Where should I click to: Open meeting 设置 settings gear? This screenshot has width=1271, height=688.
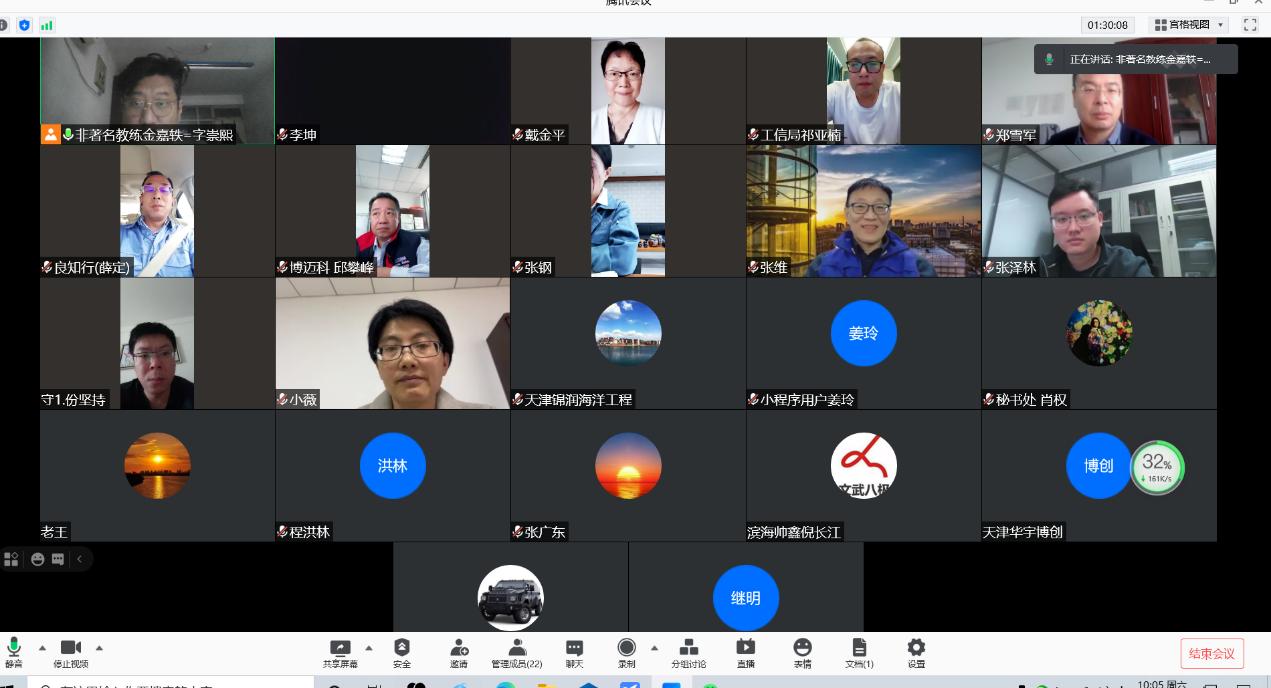click(916, 654)
